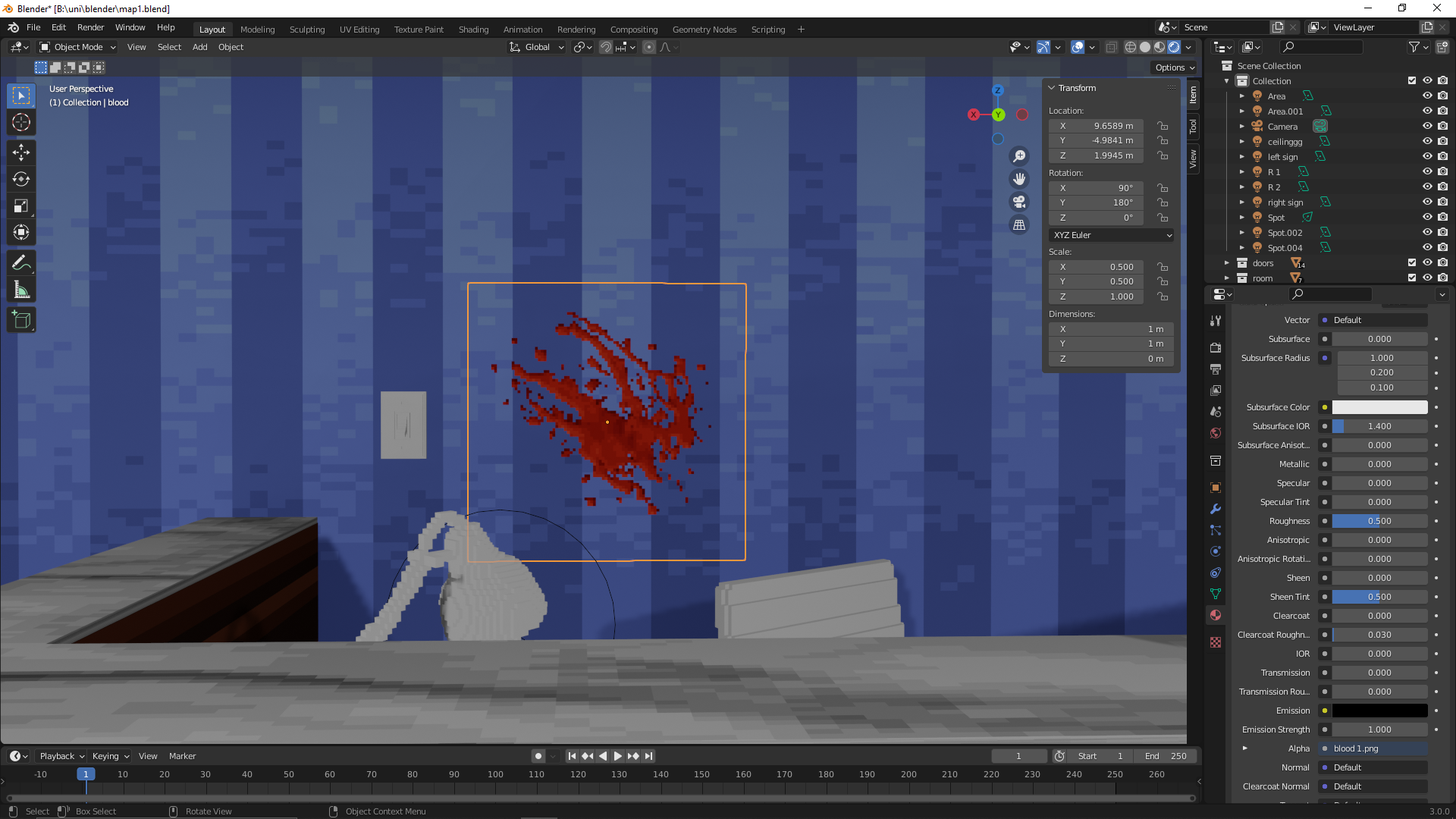Screen dimensions: 1456x819
Task: Activate the Select Box tool
Action: [x=21, y=96]
